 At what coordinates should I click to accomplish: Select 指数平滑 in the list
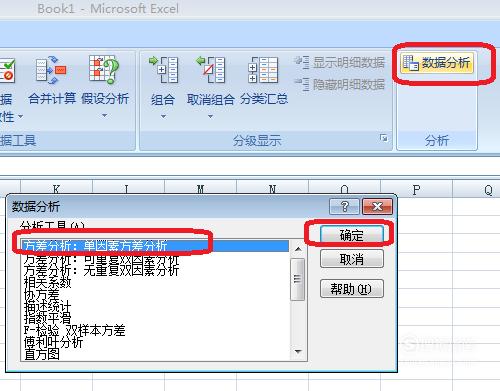(155, 318)
